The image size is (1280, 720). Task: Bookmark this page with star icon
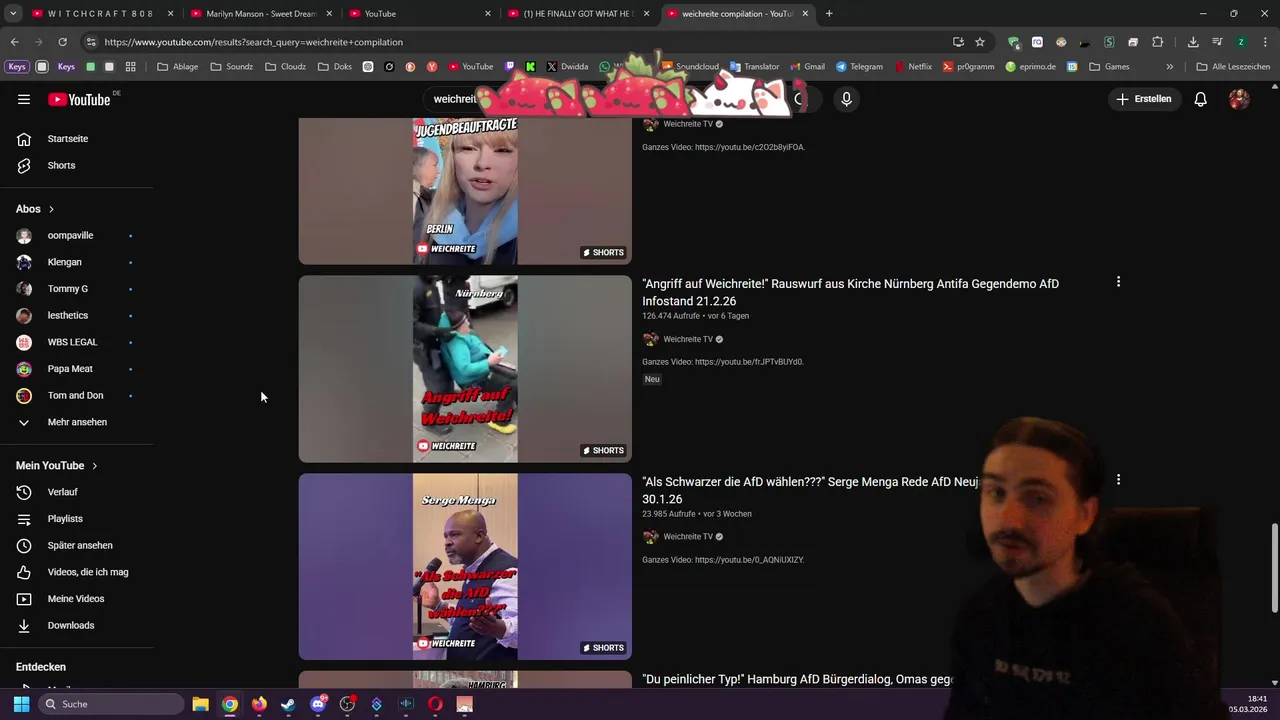[x=980, y=42]
